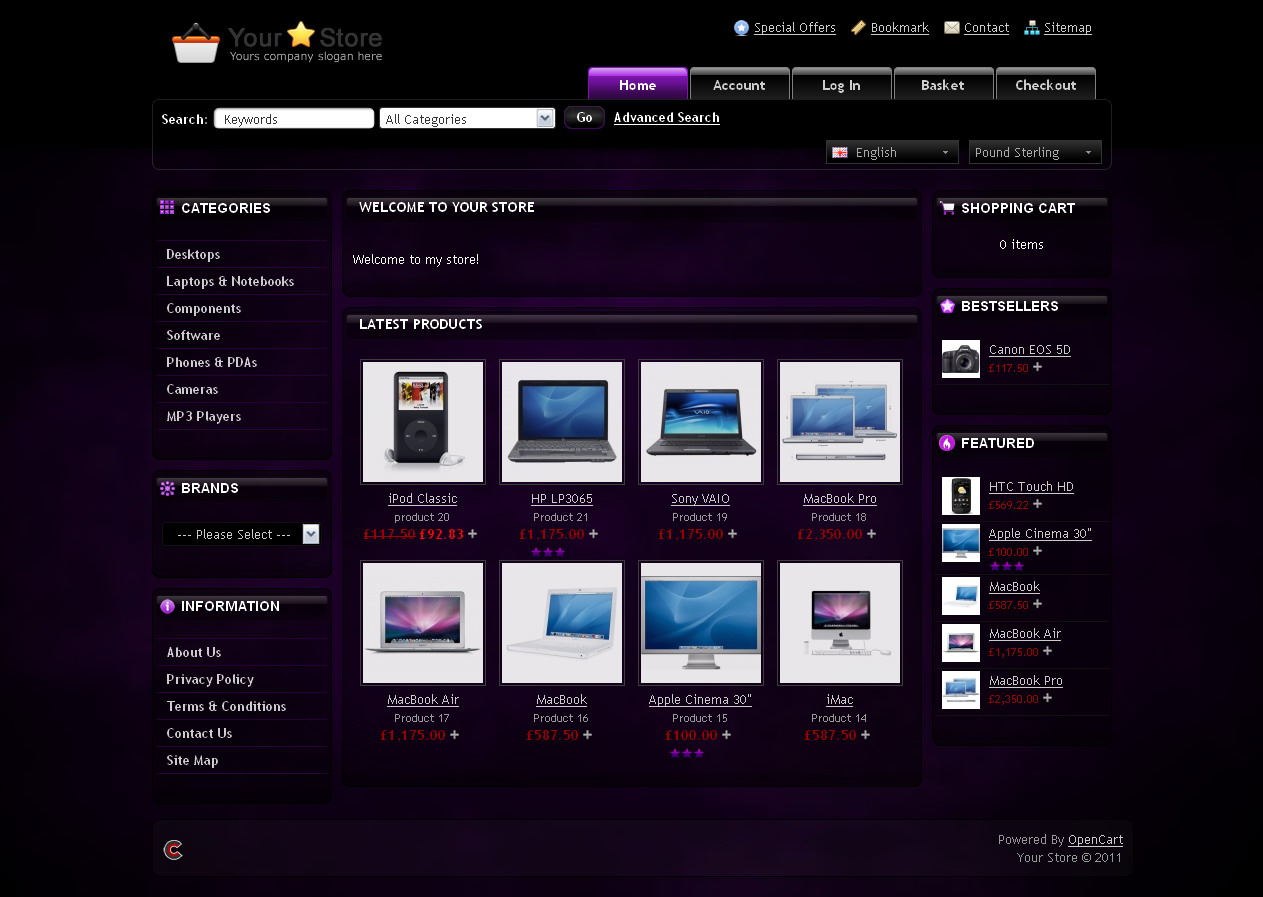Open the Software category
The width and height of the screenshot is (1263, 897).
(193, 335)
